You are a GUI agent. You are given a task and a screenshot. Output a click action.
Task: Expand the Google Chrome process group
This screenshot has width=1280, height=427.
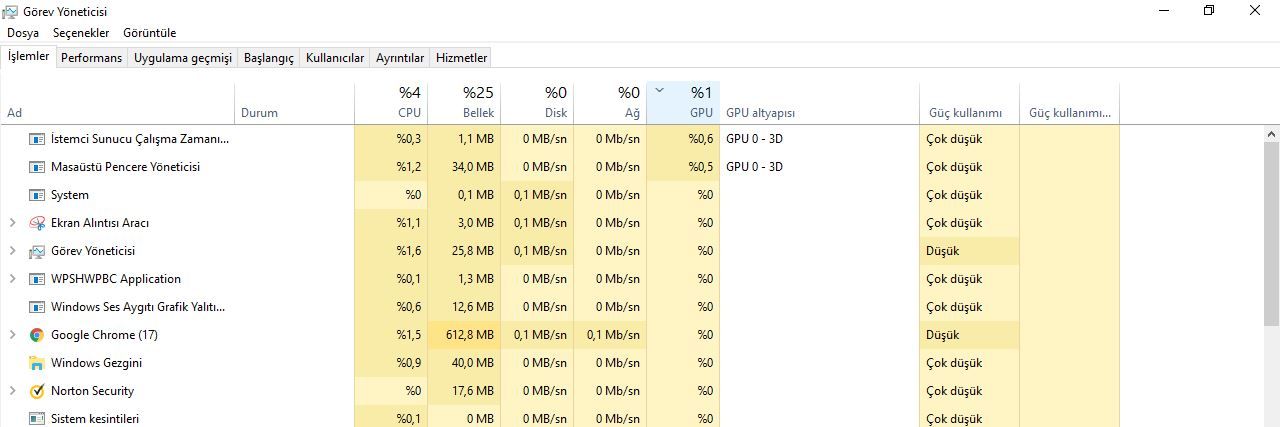click(12, 335)
